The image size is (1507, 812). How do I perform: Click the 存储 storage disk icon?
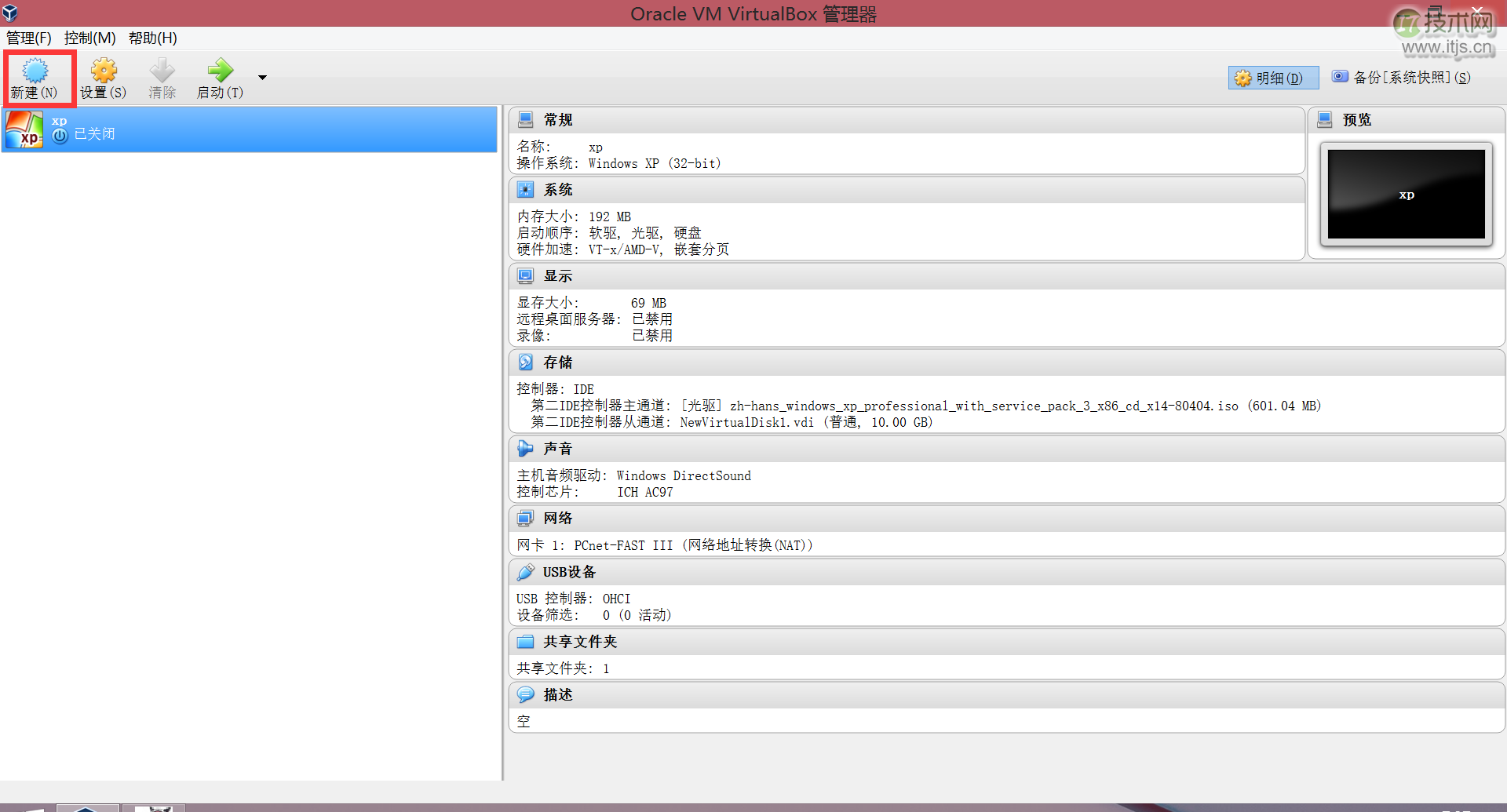click(x=526, y=362)
